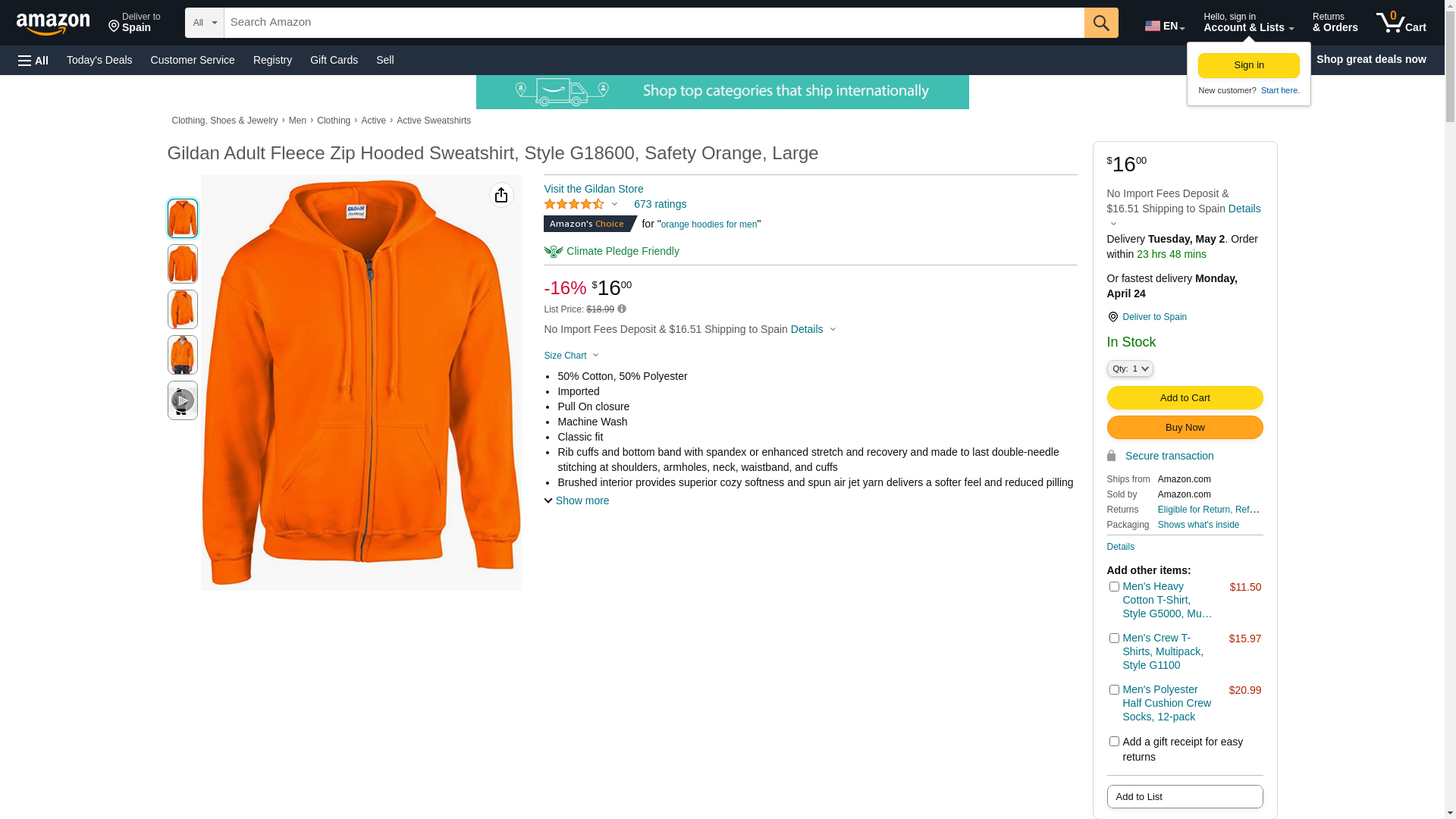Open the Qty quantity dropdown
This screenshot has height=819, width=1456.
(1129, 369)
